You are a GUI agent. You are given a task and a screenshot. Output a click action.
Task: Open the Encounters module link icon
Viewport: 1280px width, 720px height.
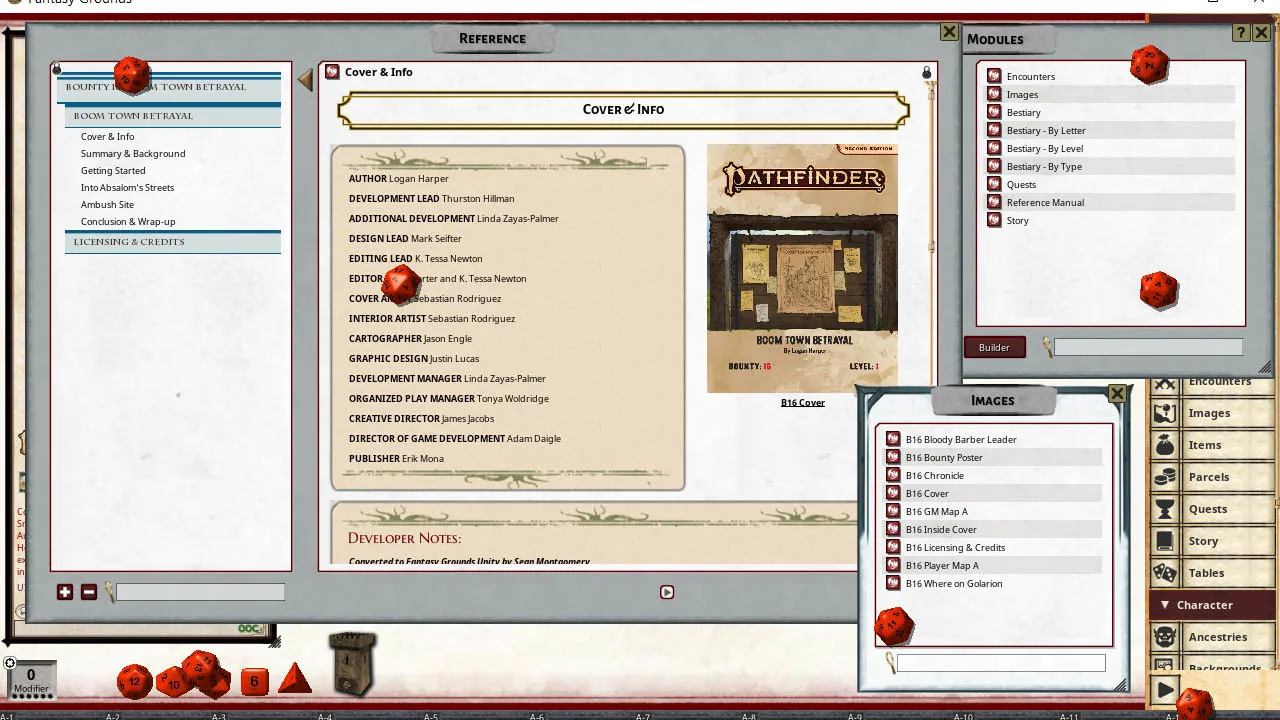click(x=994, y=76)
